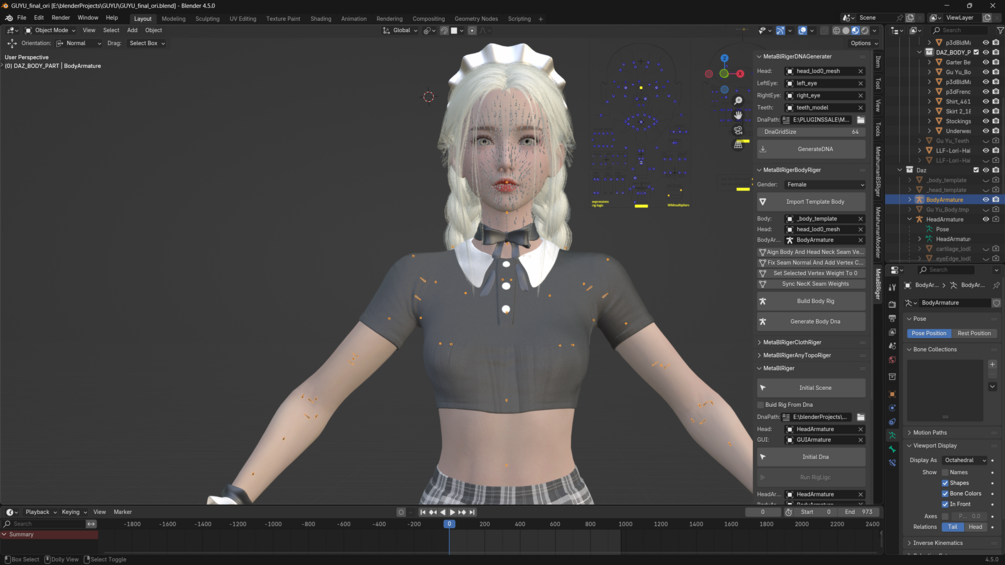Open the Render menu
Viewport: 1005px width, 565px height.
click(x=60, y=18)
